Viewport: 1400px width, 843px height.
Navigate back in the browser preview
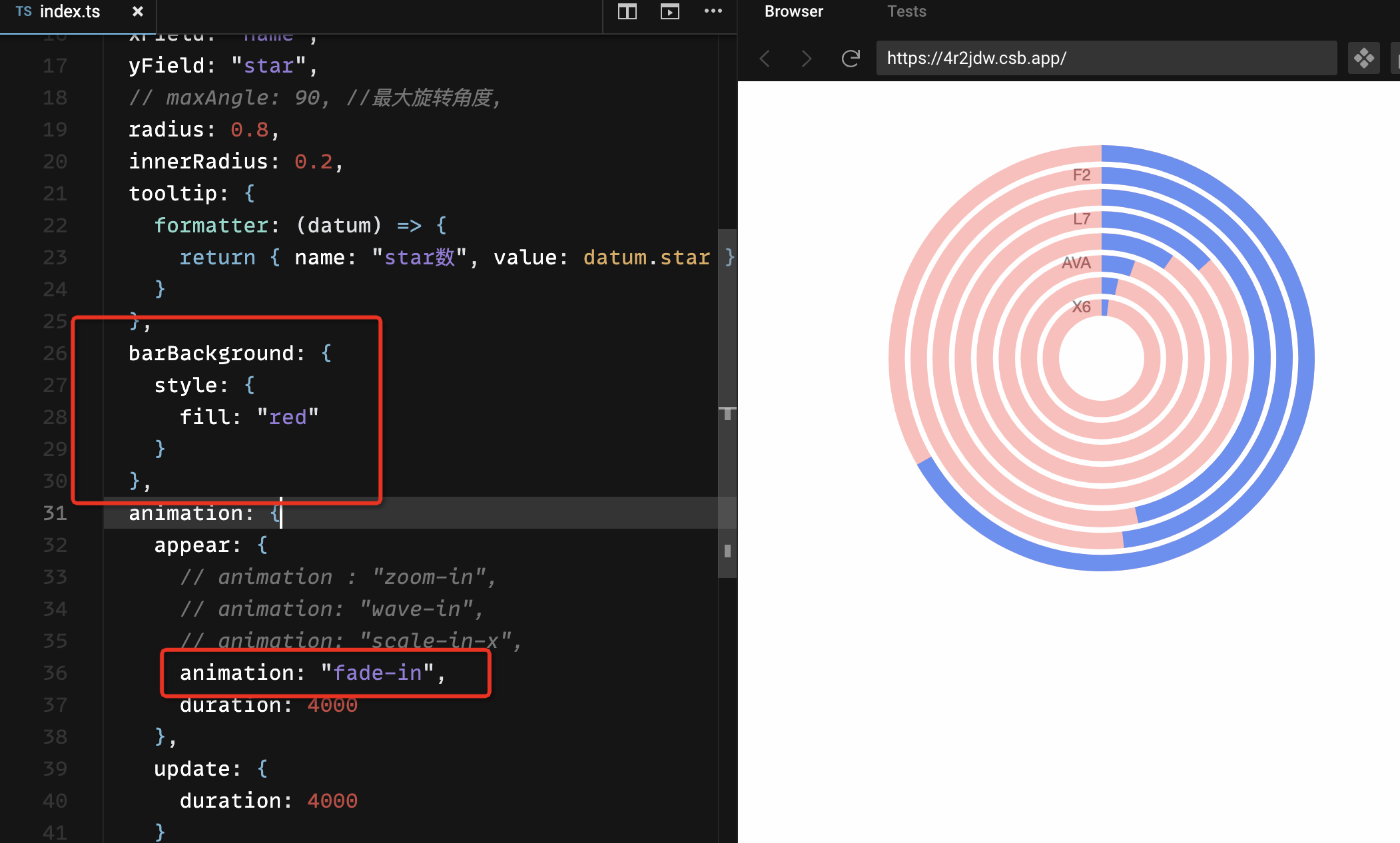[x=764, y=59]
